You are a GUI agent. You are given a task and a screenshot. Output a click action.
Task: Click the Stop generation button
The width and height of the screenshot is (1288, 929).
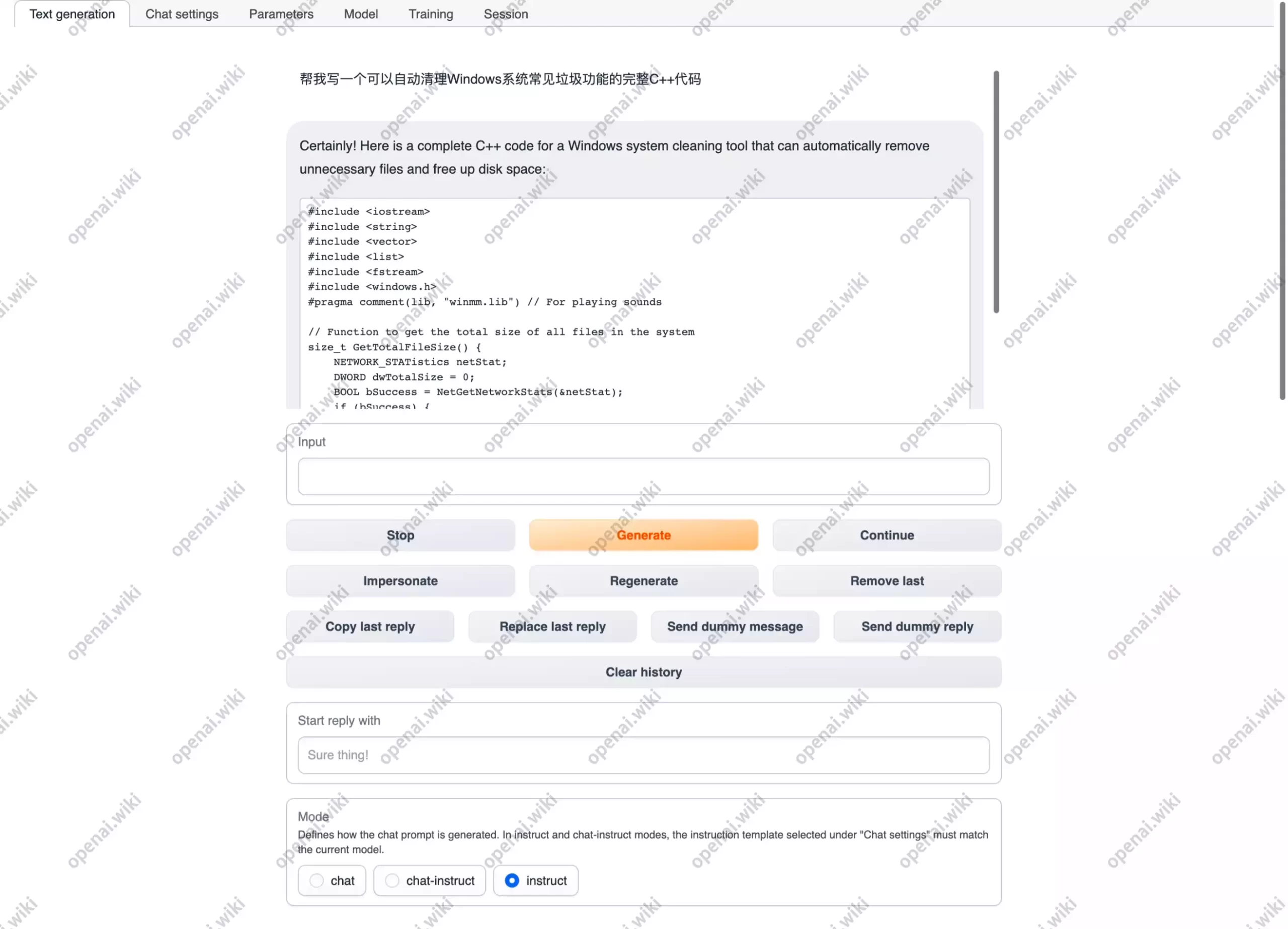(x=400, y=535)
